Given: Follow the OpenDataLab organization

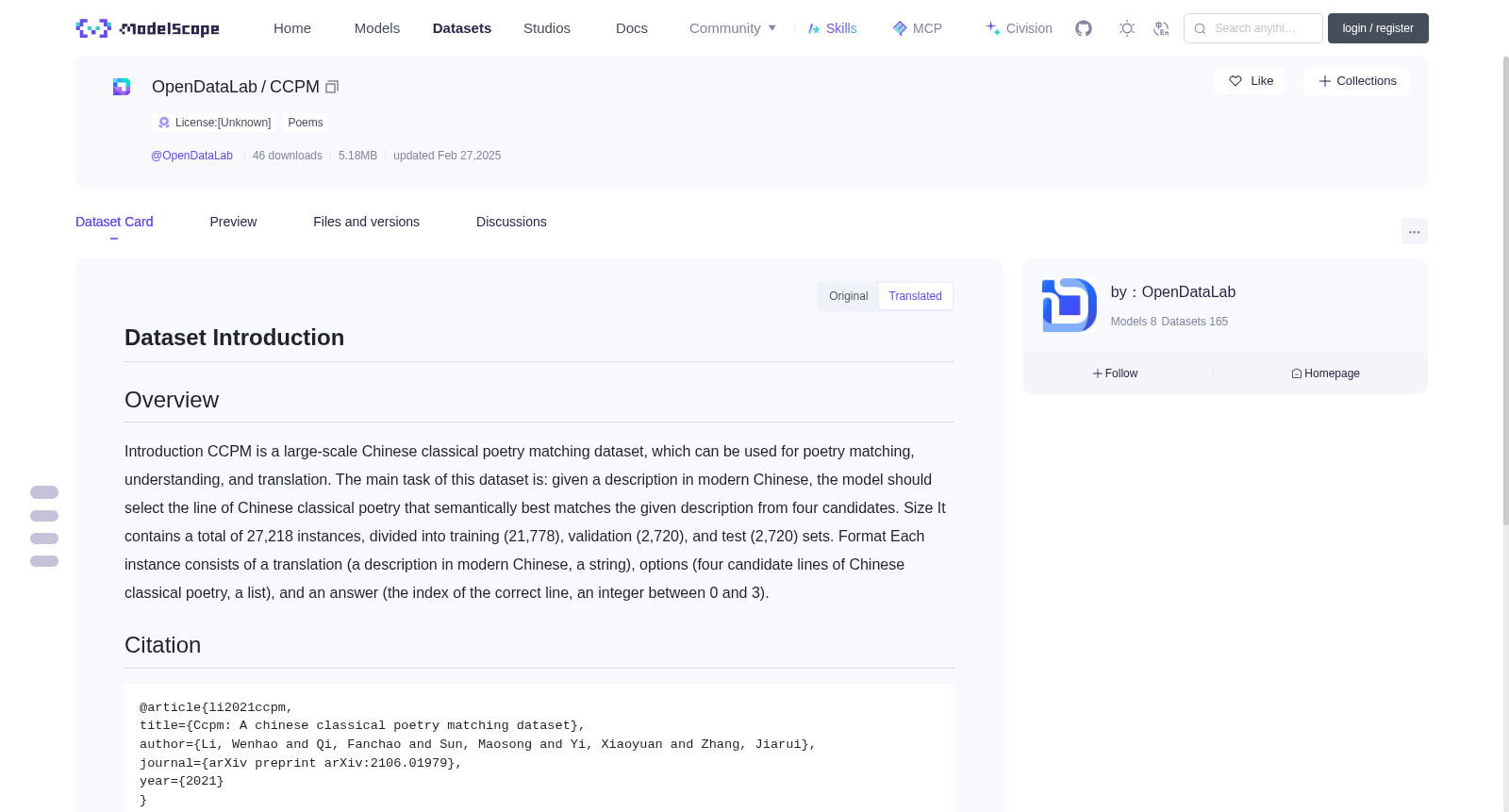Looking at the screenshot, I should (1116, 373).
